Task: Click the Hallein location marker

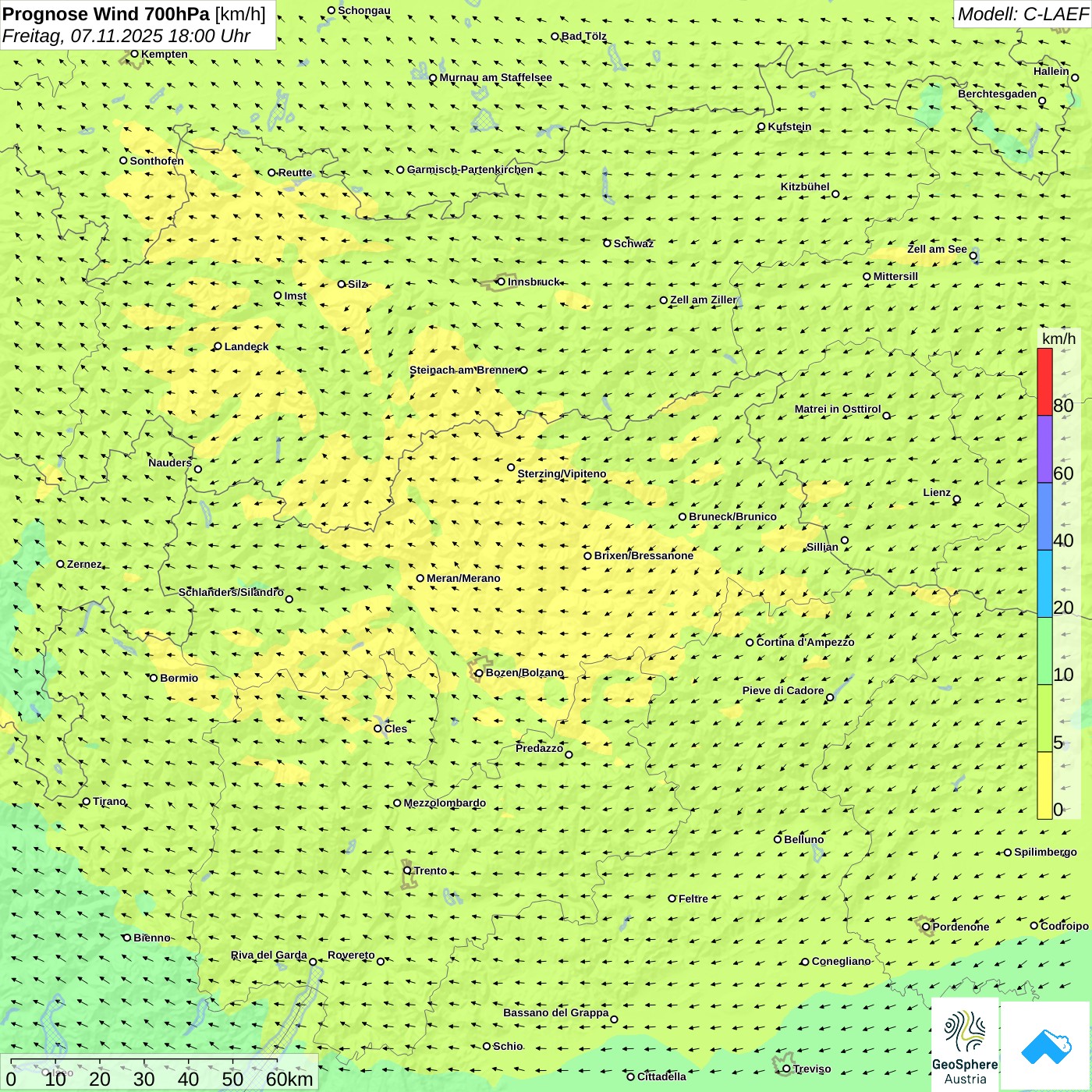Action: pos(1075,77)
